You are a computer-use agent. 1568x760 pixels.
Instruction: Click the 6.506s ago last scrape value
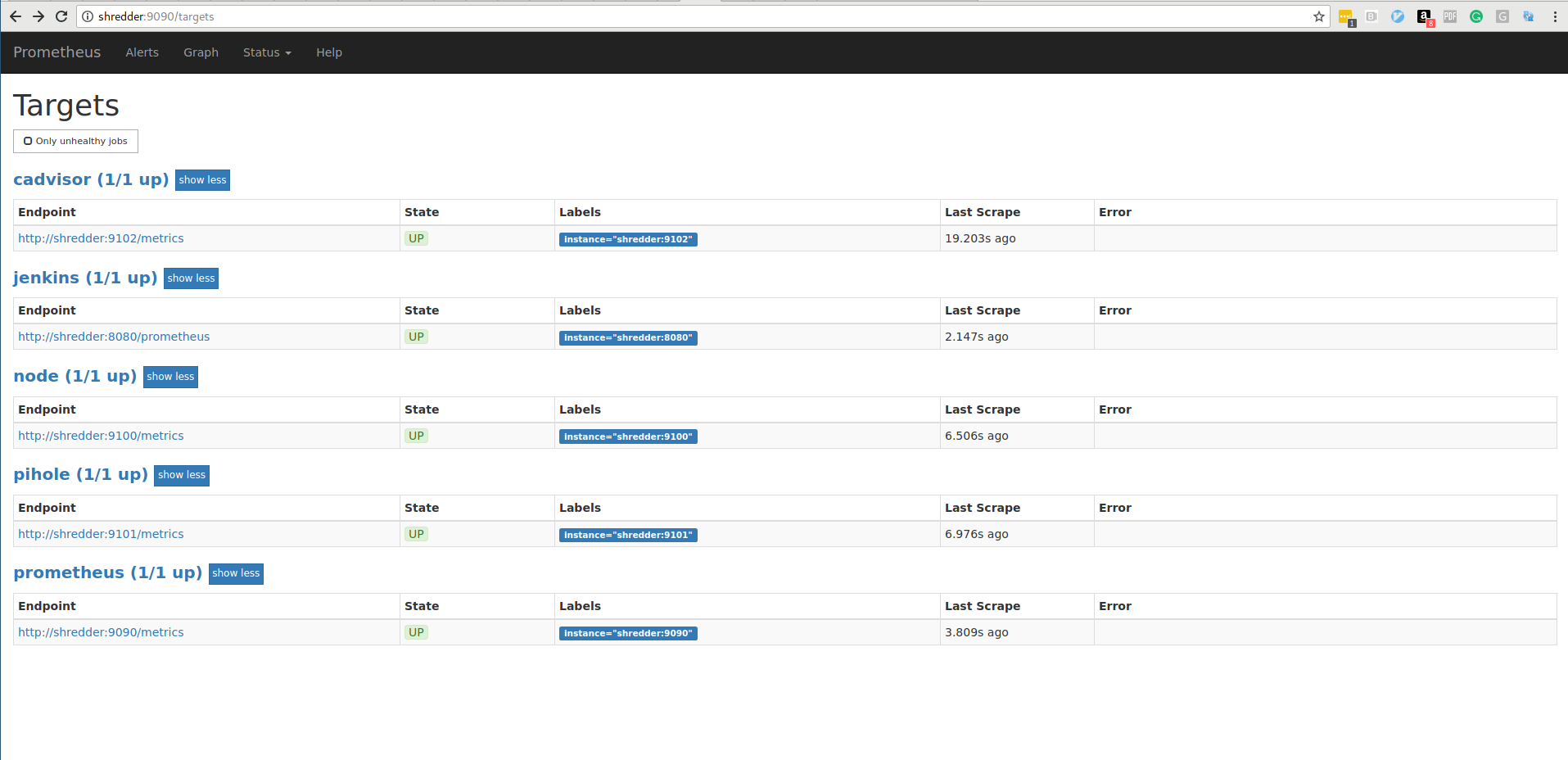976,436
